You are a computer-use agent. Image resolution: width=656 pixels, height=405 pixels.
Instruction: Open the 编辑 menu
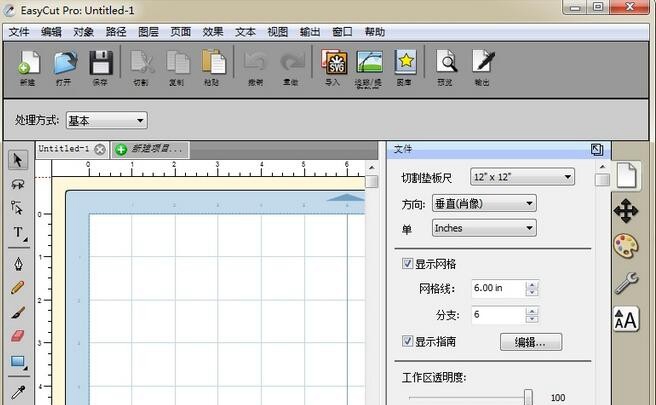pyautogui.click(x=51, y=32)
